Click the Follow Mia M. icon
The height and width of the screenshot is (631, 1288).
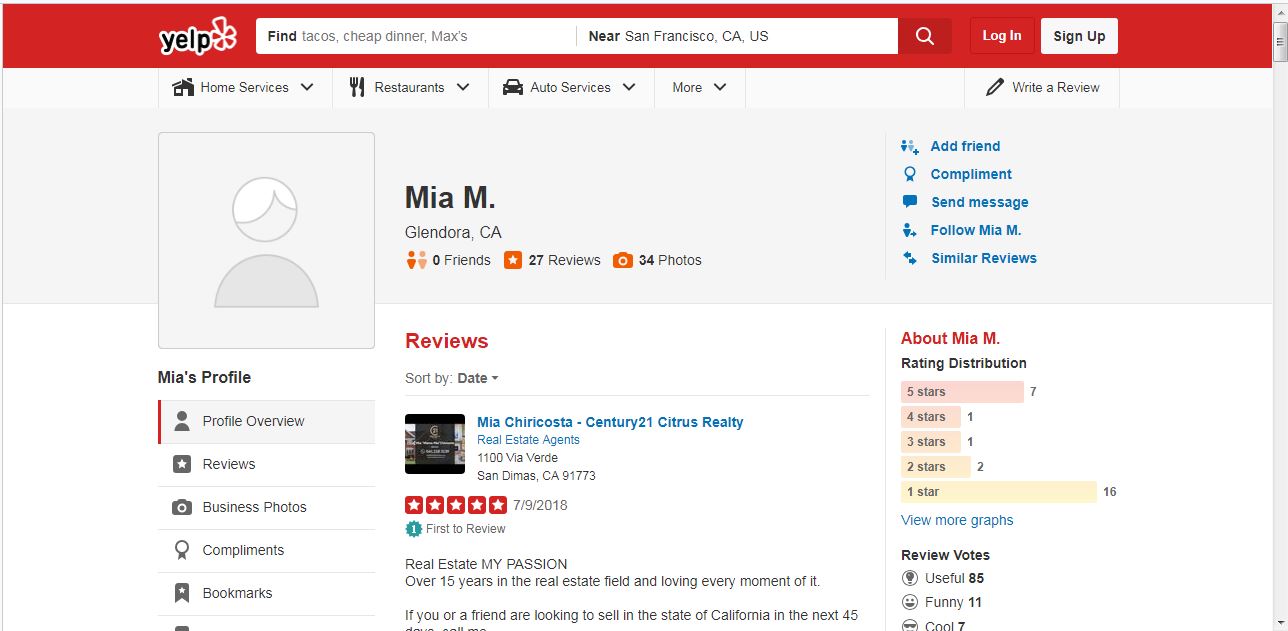tap(910, 230)
